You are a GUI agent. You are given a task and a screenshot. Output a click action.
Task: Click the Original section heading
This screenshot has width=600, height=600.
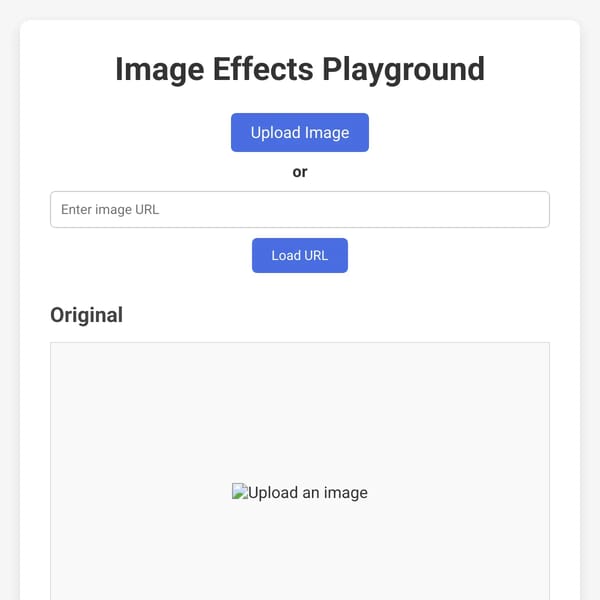[x=86, y=315]
